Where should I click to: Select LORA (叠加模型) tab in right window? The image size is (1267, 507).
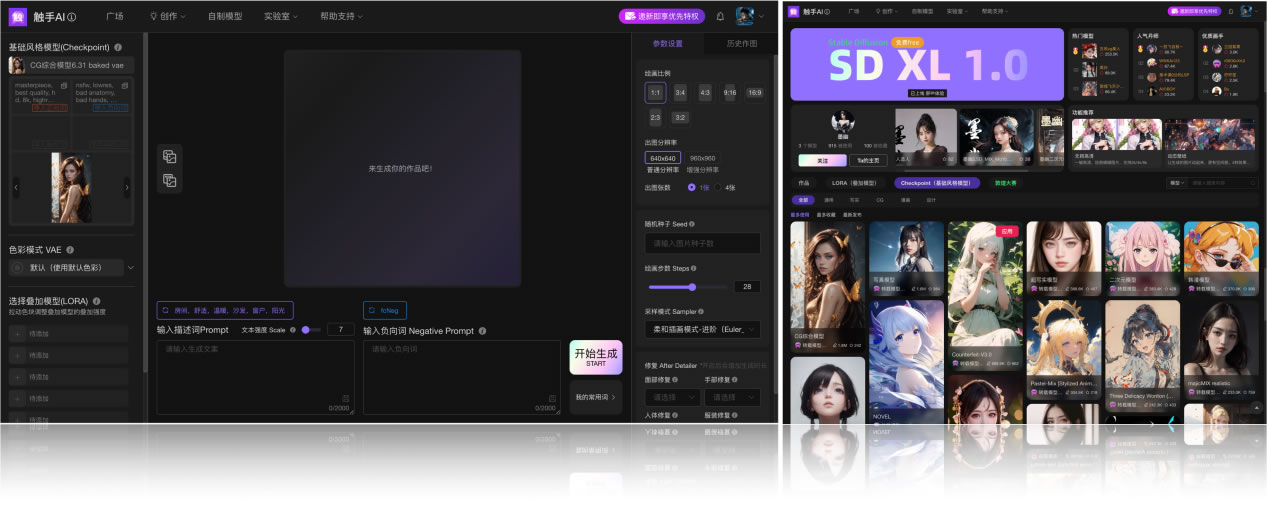[854, 183]
